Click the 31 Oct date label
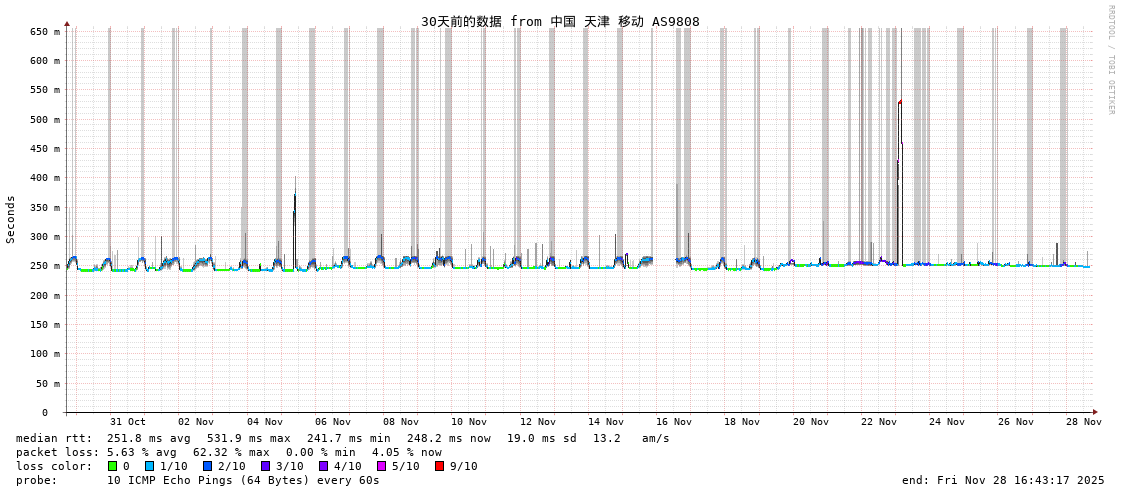1121x494 pixels. tap(128, 422)
